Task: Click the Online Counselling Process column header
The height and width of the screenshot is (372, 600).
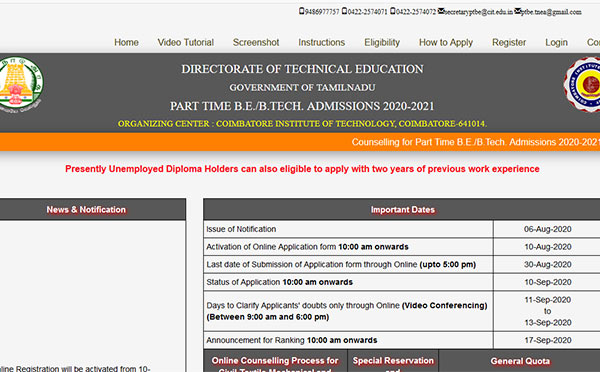Action: pyautogui.click(x=275, y=362)
